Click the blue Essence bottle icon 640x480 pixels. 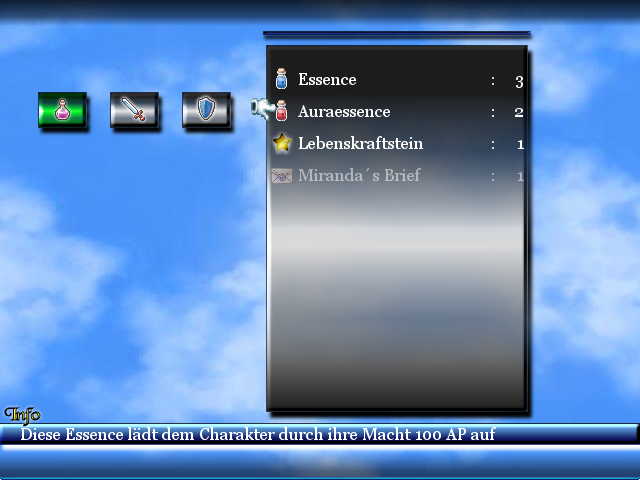click(x=281, y=79)
